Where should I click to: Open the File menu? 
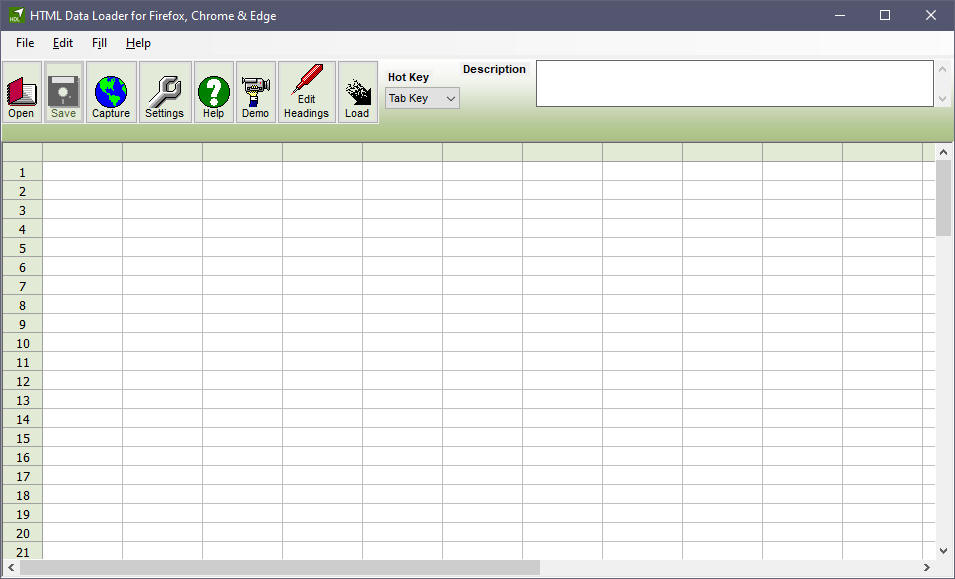(x=25, y=43)
